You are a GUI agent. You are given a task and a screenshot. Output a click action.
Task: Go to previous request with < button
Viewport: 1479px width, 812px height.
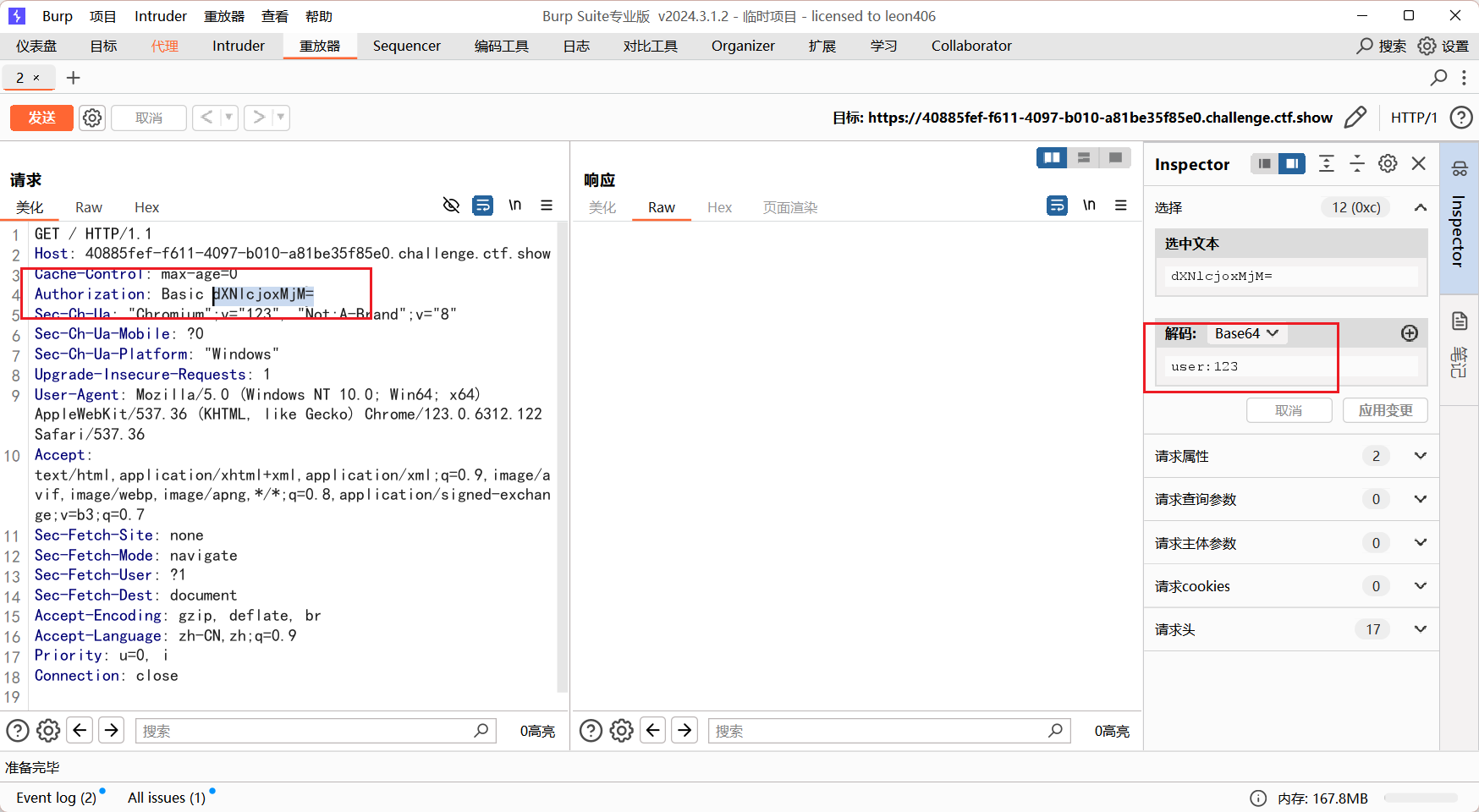click(206, 118)
